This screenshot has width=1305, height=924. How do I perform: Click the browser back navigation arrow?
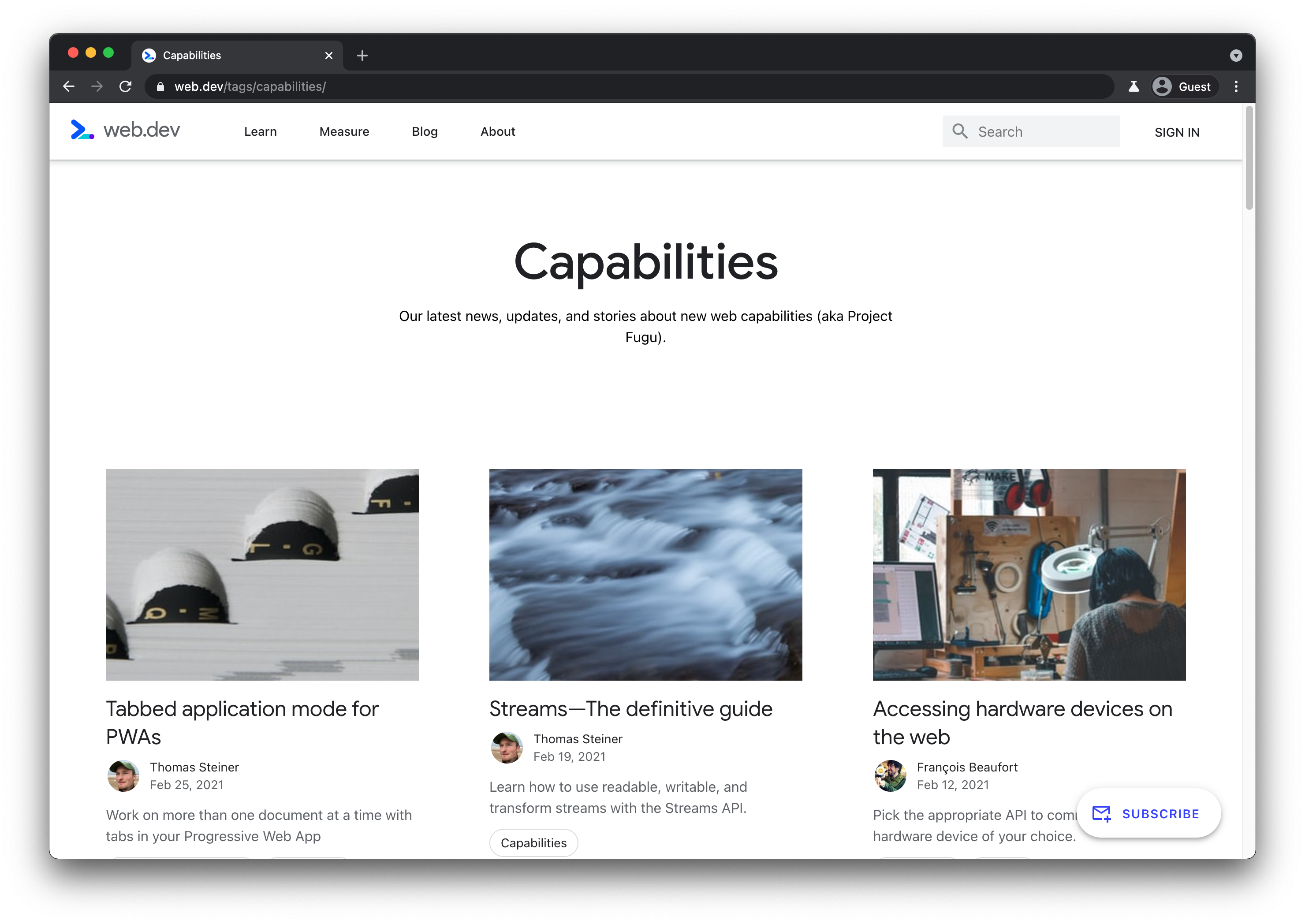[67, 86]
